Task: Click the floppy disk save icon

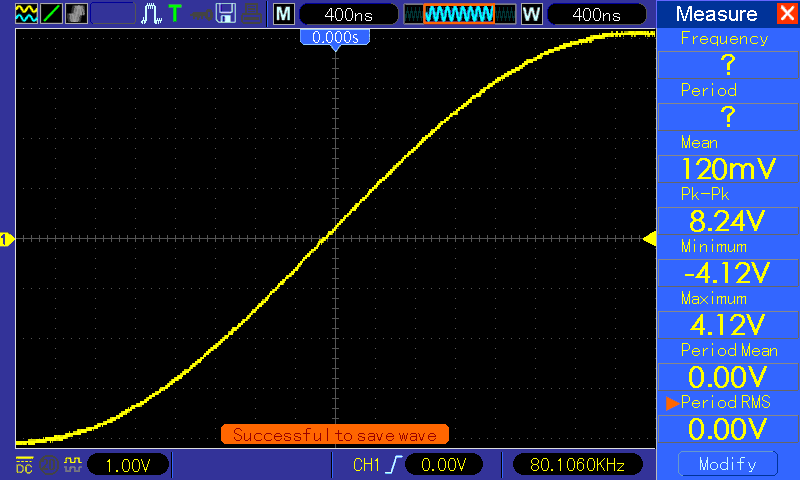Action: pos(226,13)
